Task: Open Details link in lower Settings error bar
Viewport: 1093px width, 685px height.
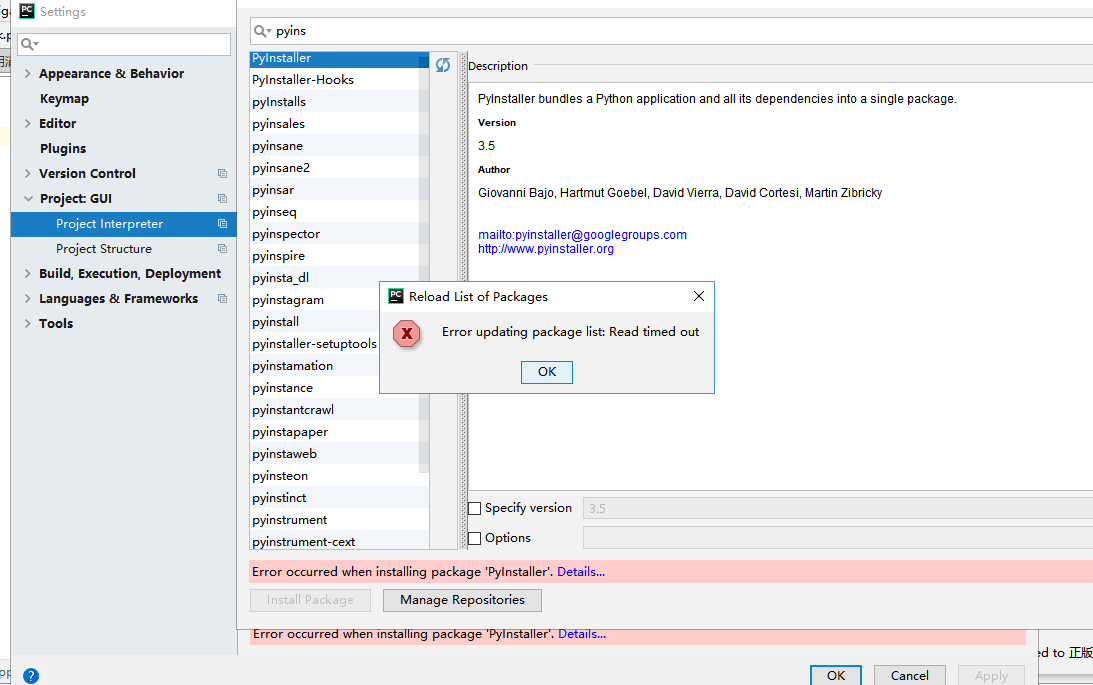Action: click(582, 634)
